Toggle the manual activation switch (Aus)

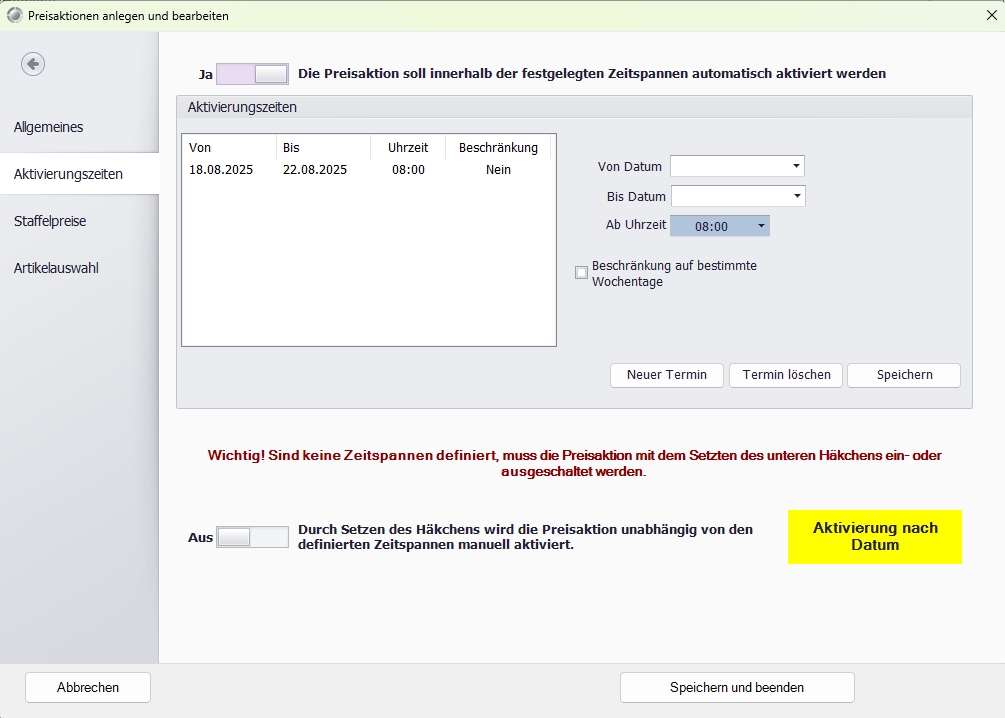pyautogui.click(x=252, y=537)
